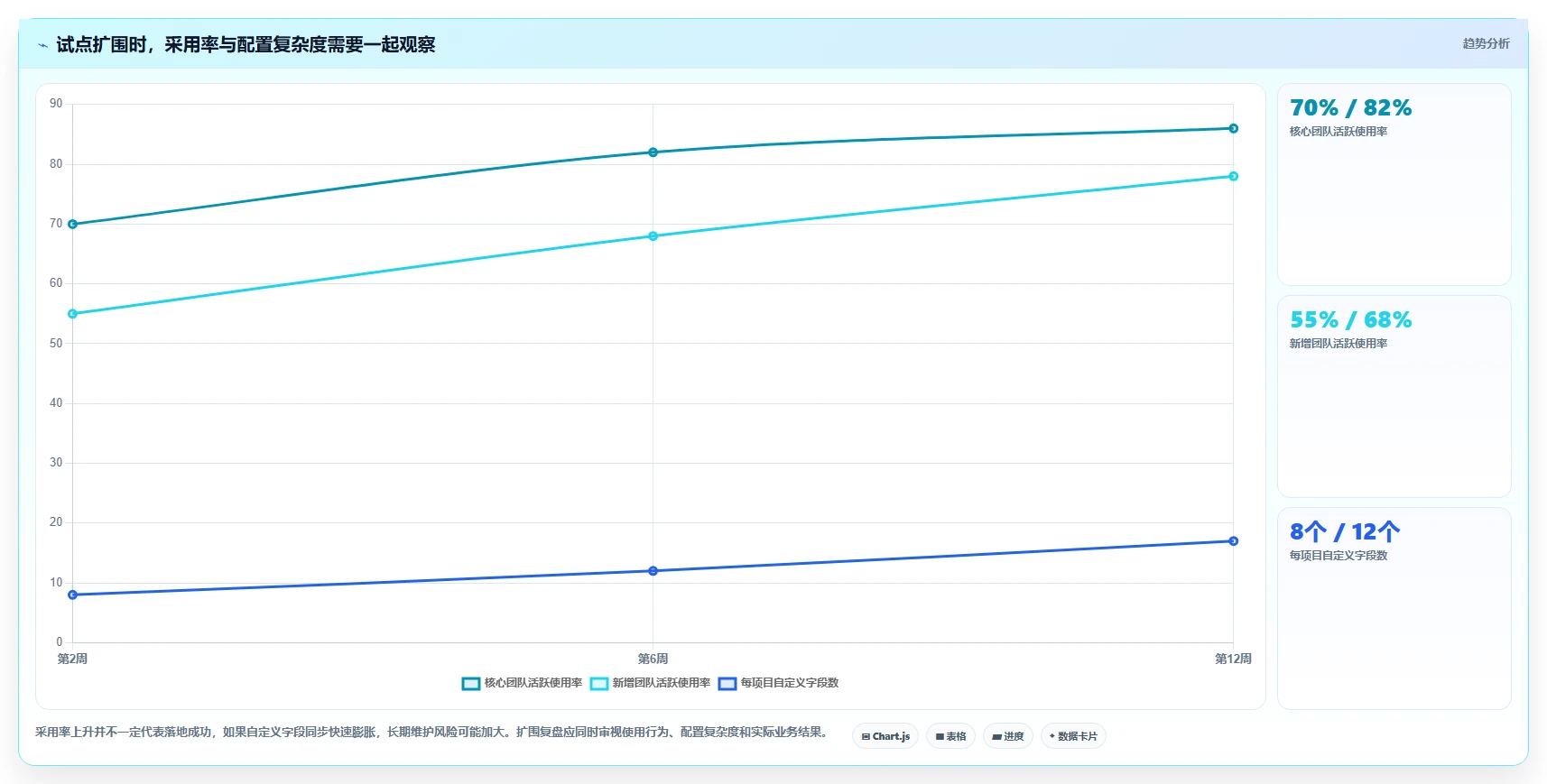Click the x-axis label 第6周
1547x784 pixels.
(653, 659)
